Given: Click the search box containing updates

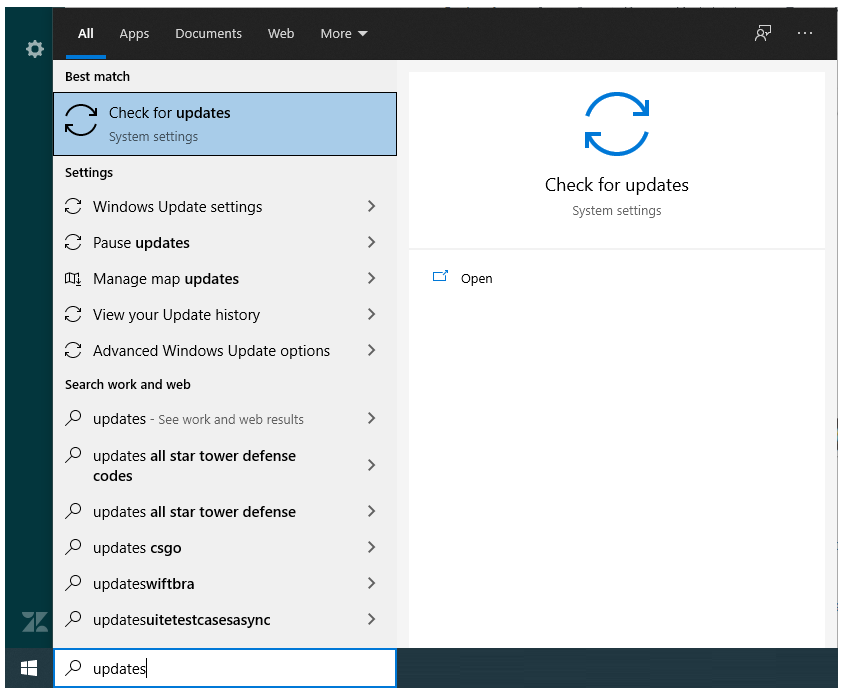Looking at the screenshot, I should click(225, 668).
